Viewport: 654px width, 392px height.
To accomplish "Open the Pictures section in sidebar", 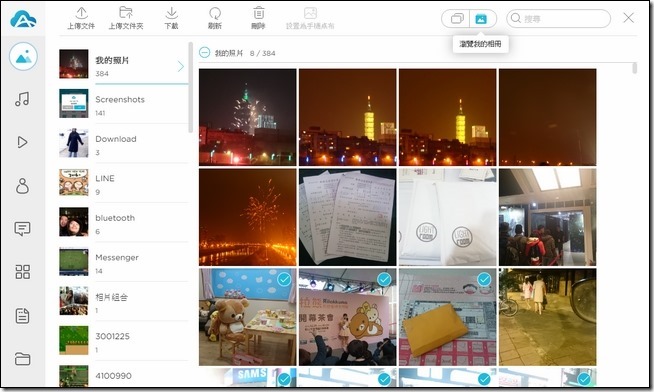I will pos(23,57).
